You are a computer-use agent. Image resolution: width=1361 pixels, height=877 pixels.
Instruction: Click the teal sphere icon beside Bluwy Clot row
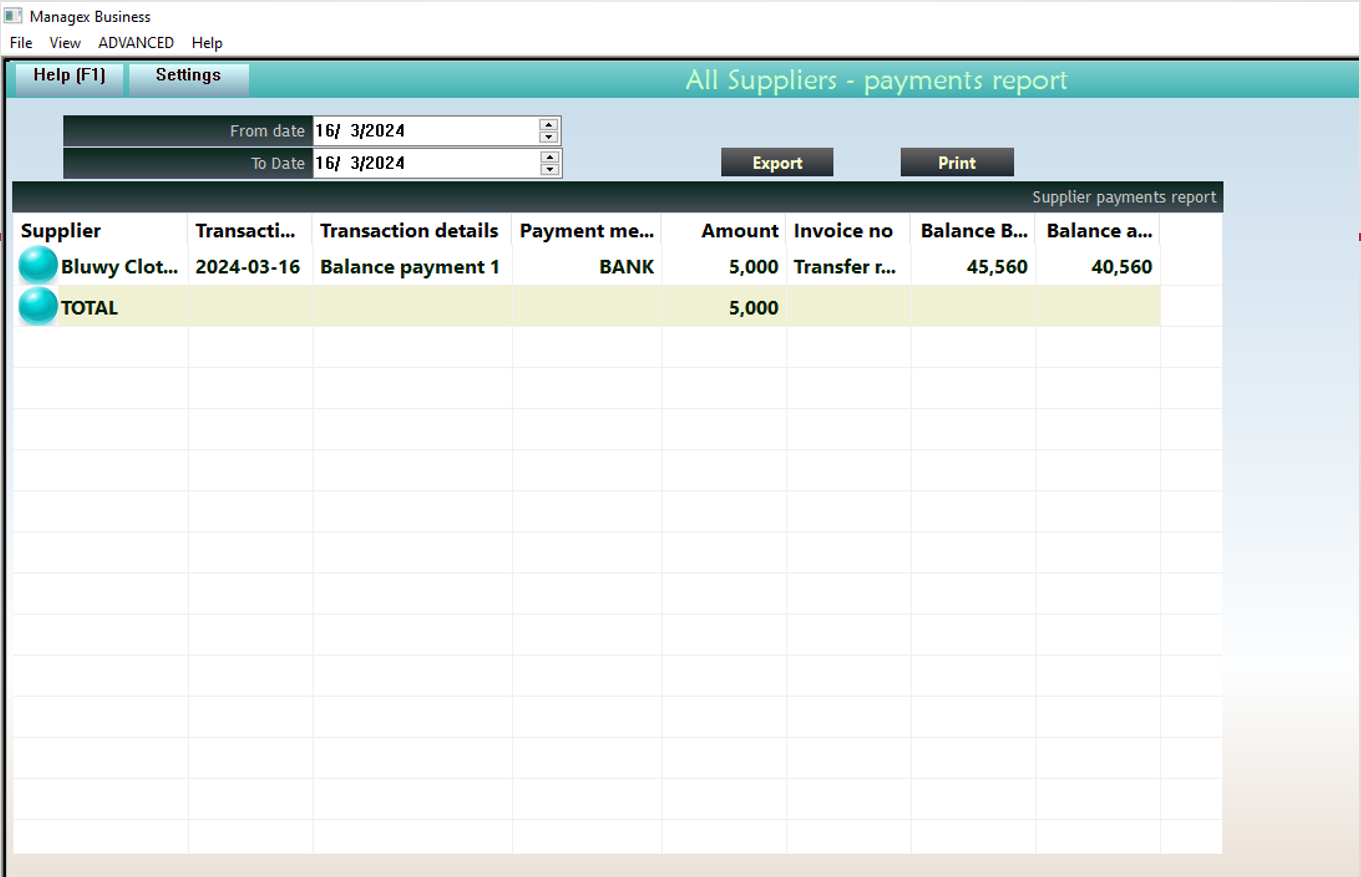(37, 264)
